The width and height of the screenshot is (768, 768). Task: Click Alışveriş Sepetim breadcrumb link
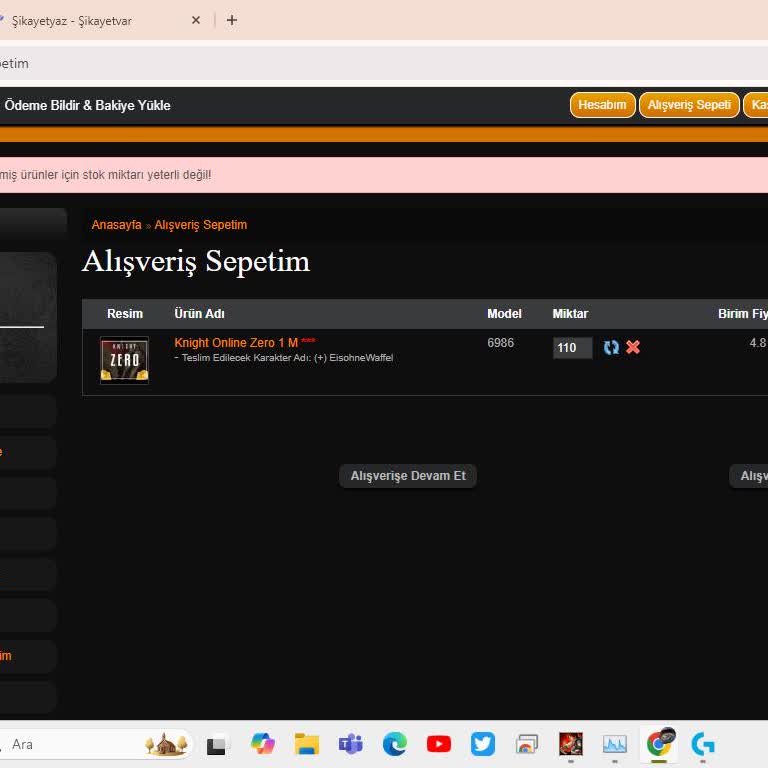coord(201,225)
